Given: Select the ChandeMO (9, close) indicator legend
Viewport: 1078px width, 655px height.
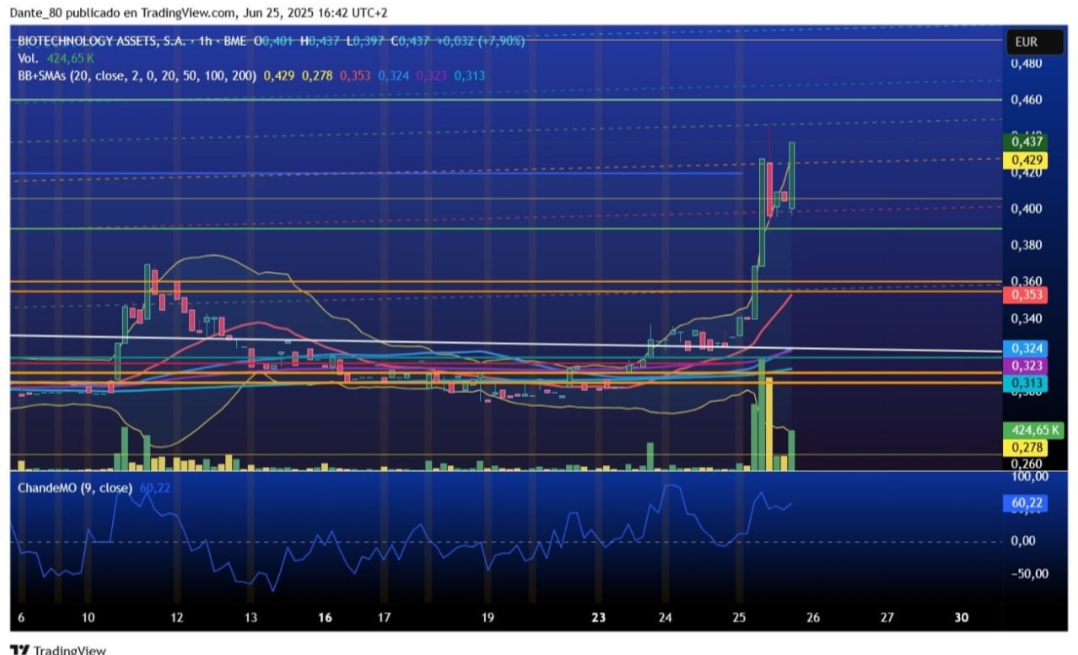Looking at the screenshot, I should (75, 488).
